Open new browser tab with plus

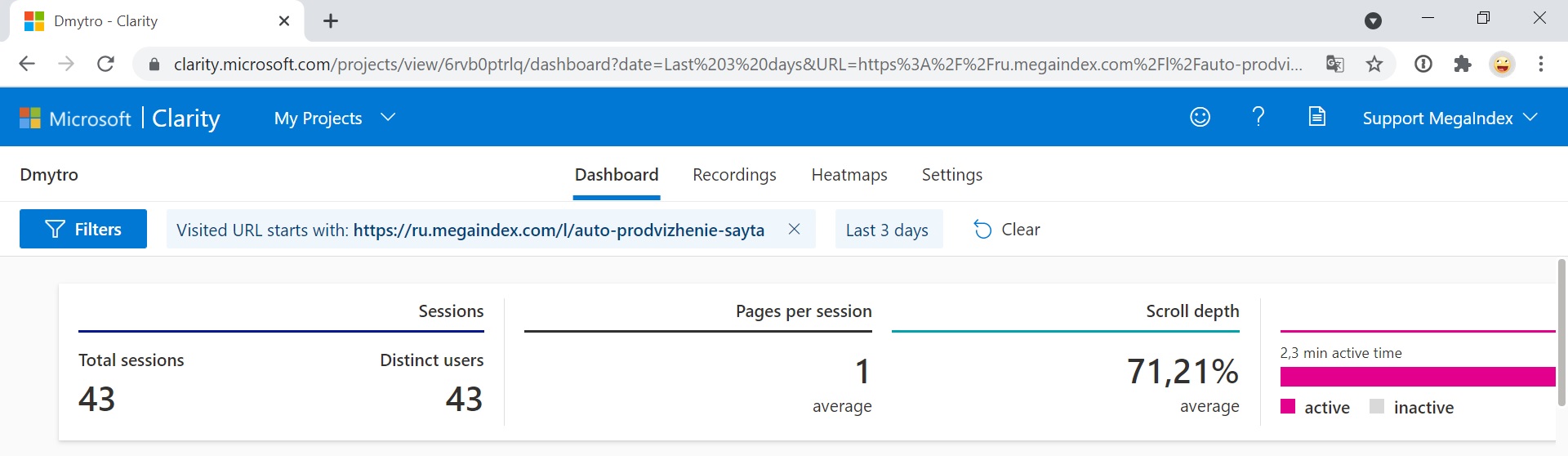pyautogui.click(x=331, y=21)
